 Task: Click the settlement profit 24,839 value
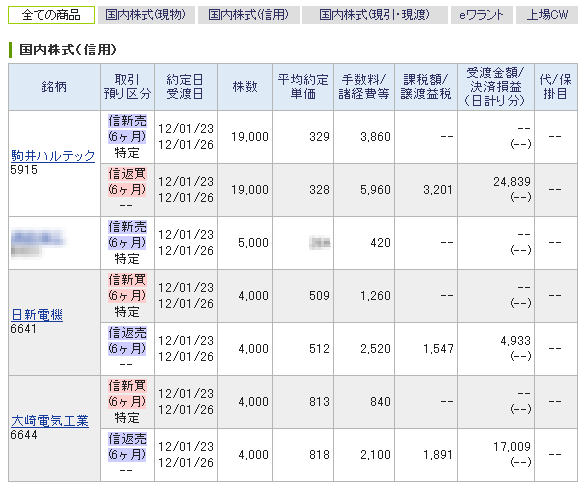(x=512, y=182)
